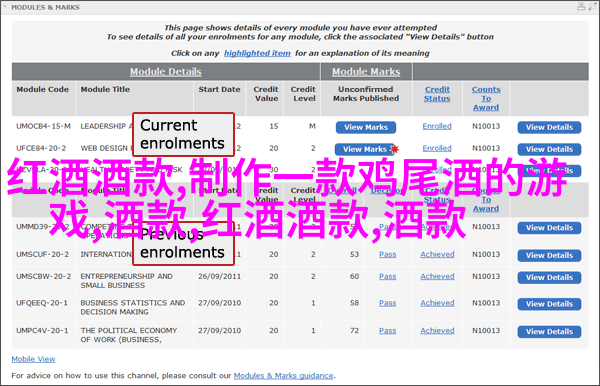This screenshot has width=600, height=386.
Task: Click N10013 award code in UMOCB4-15-M row
Action: 486,126
